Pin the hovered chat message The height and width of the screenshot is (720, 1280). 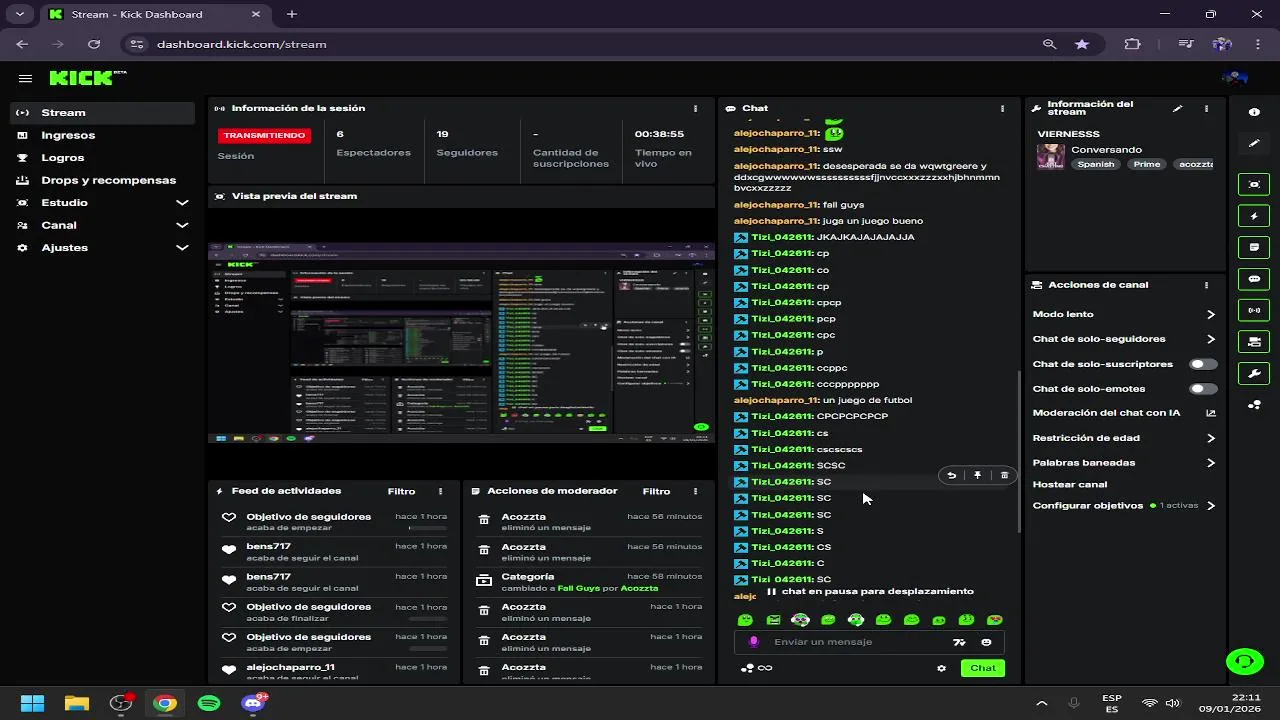(978, 476)
